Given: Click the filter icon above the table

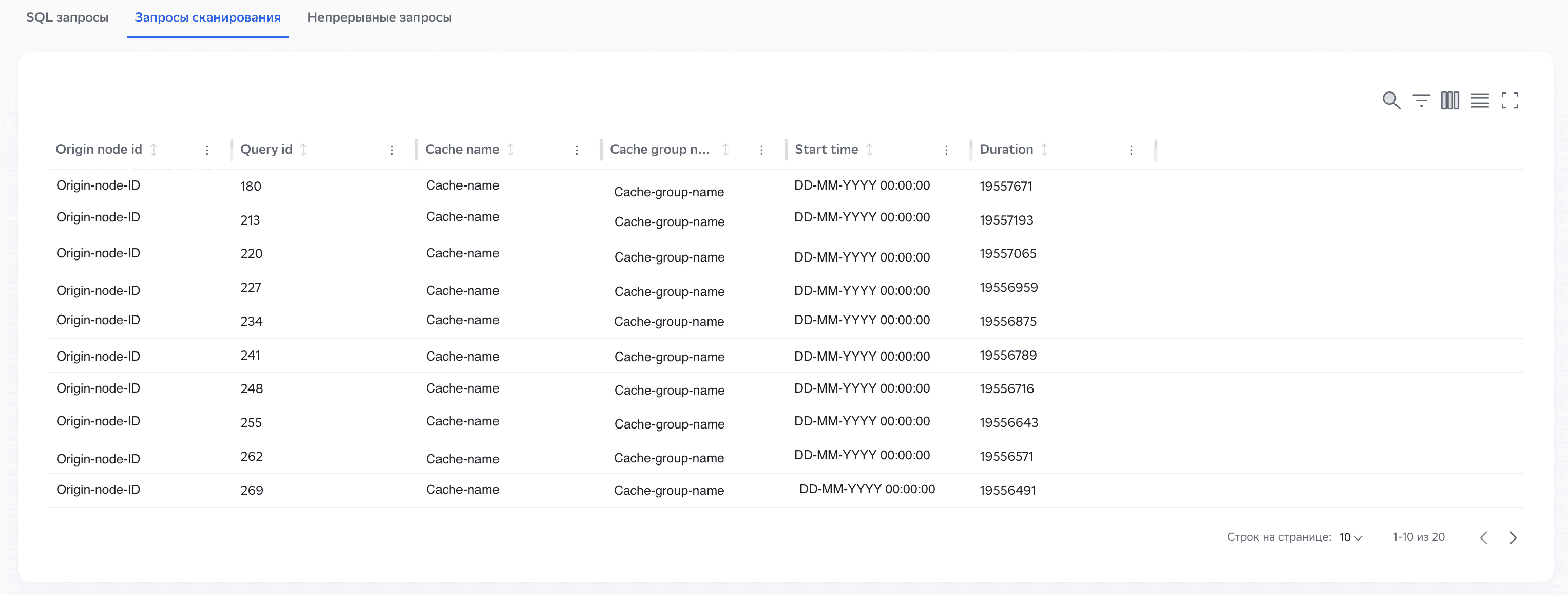Looking at the screenshot, I should coord(1421,101).
